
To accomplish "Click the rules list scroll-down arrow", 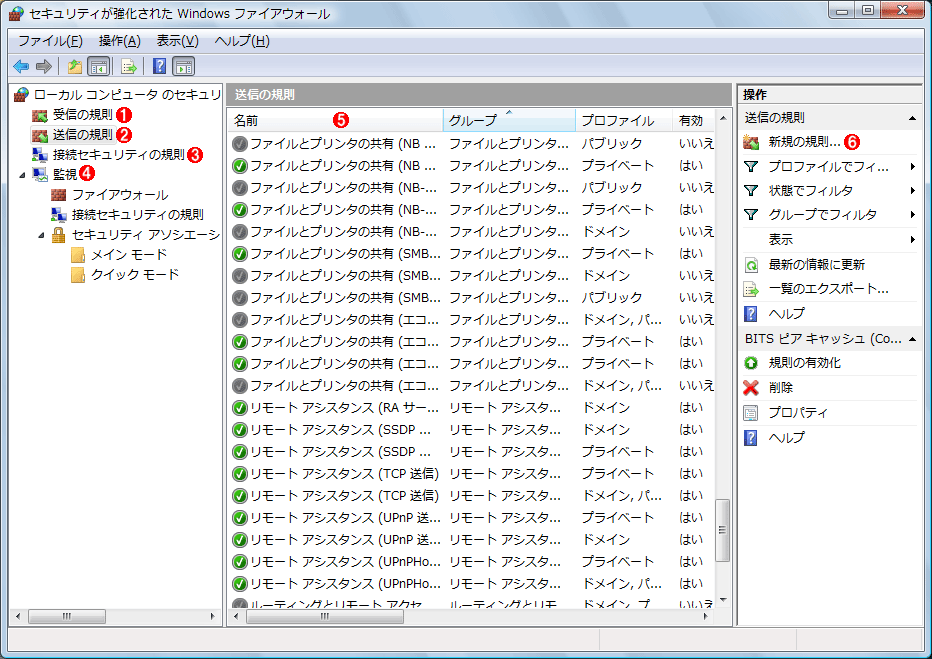I will point(723,600).
